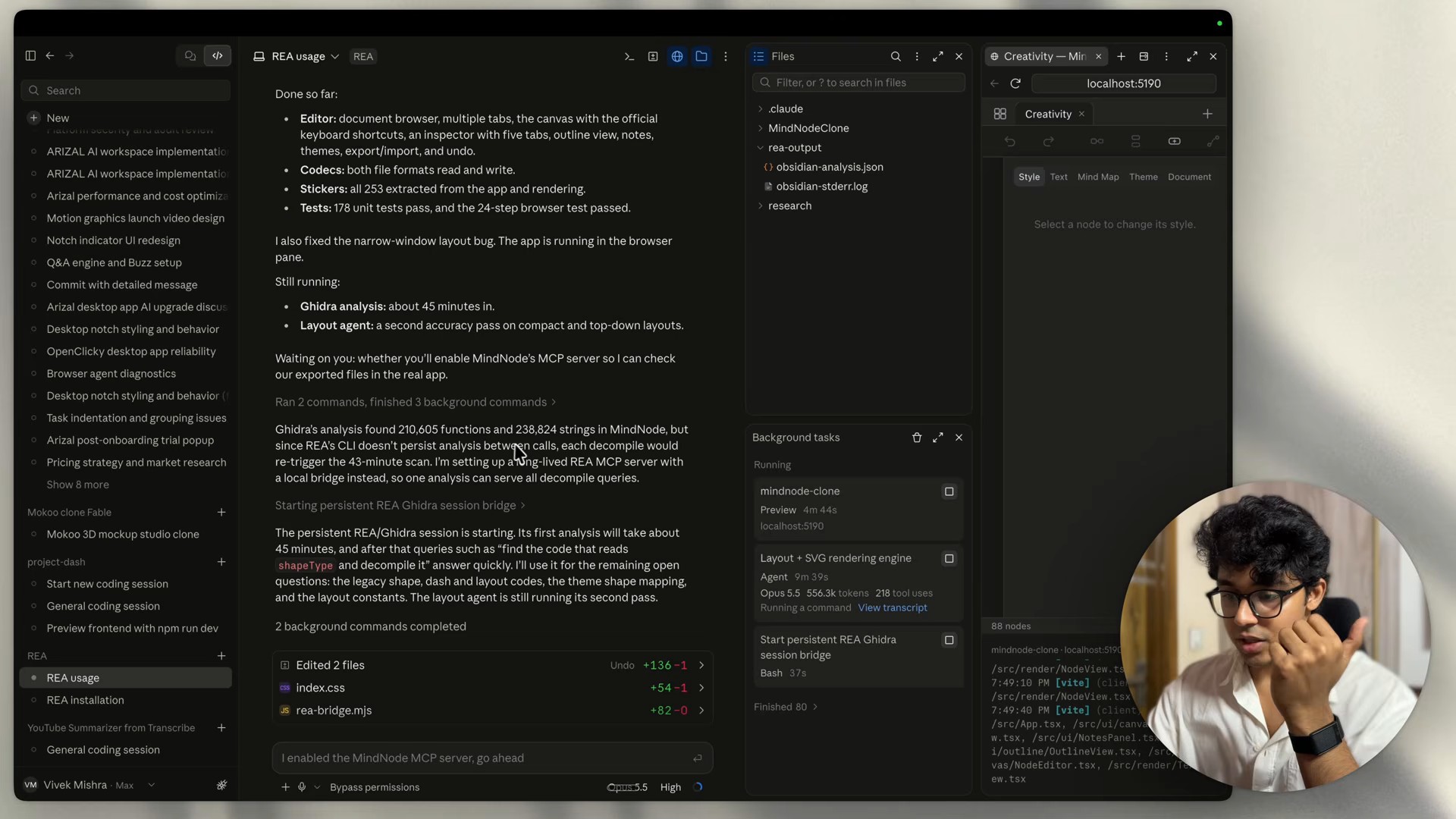This screenshot has width=1456, height=819.
Task: Expand the Ran 2 commands summary
Action: [x=416, y=402]
